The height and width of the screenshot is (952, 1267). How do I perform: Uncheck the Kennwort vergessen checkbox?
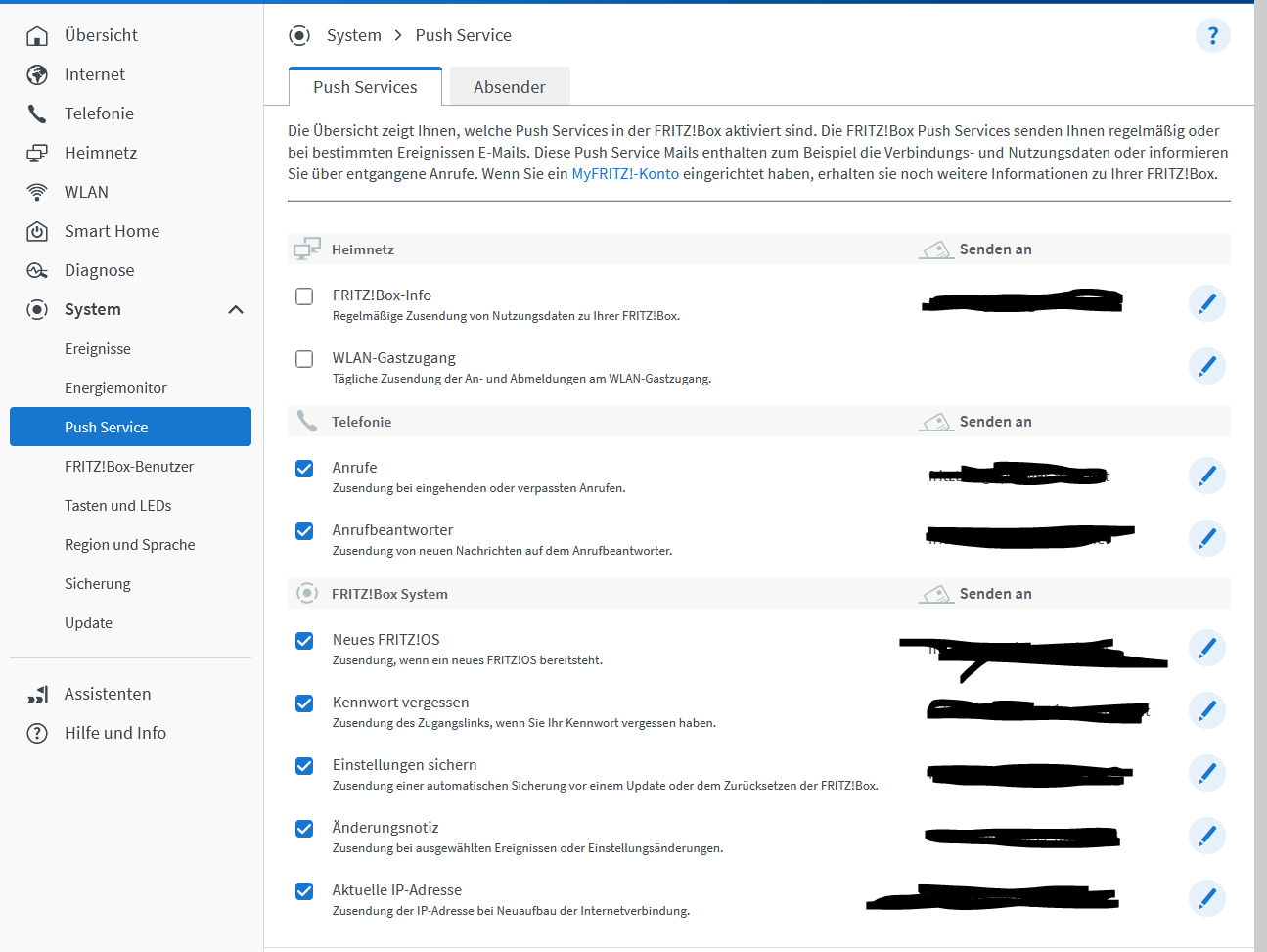(304, 703)
